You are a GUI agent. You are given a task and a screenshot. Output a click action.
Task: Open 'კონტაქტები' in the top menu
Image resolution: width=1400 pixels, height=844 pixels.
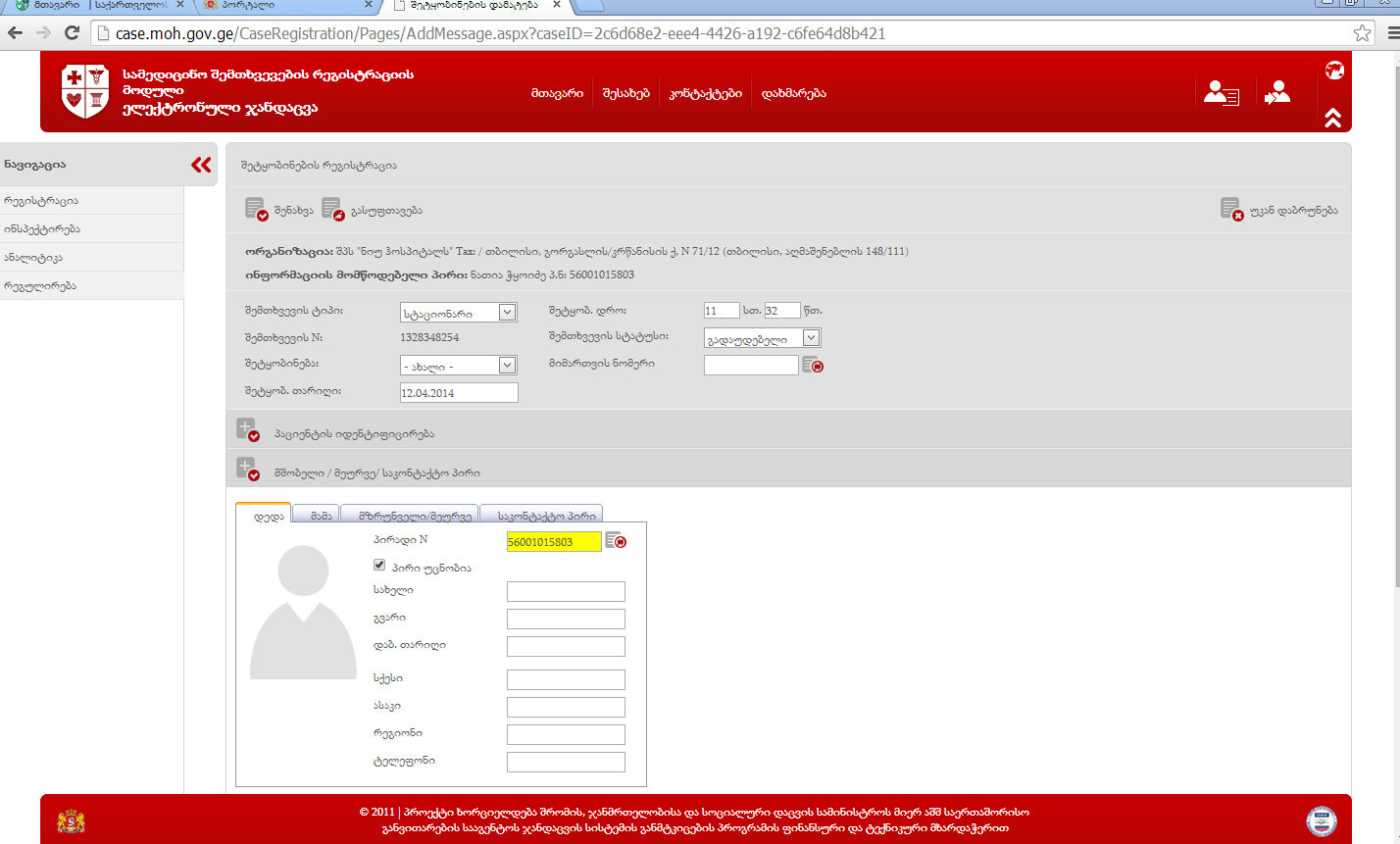tap(705, 93)
